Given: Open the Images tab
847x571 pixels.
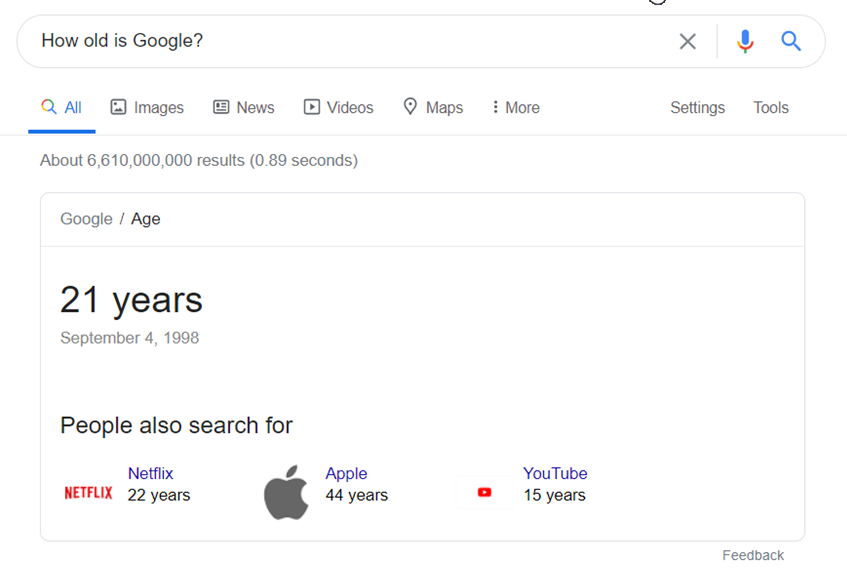Looking at the screenshot, I should [x=147, y=108].
